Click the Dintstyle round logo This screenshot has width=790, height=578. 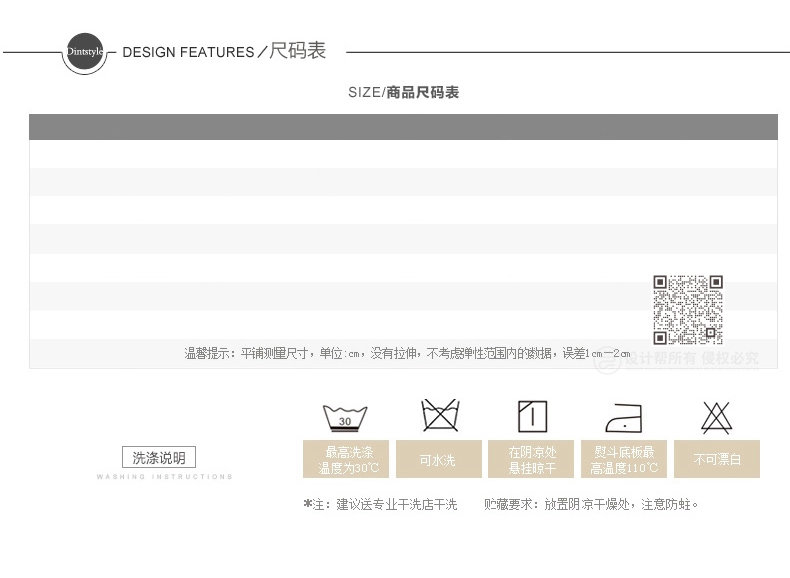click(x=82, y=51)
